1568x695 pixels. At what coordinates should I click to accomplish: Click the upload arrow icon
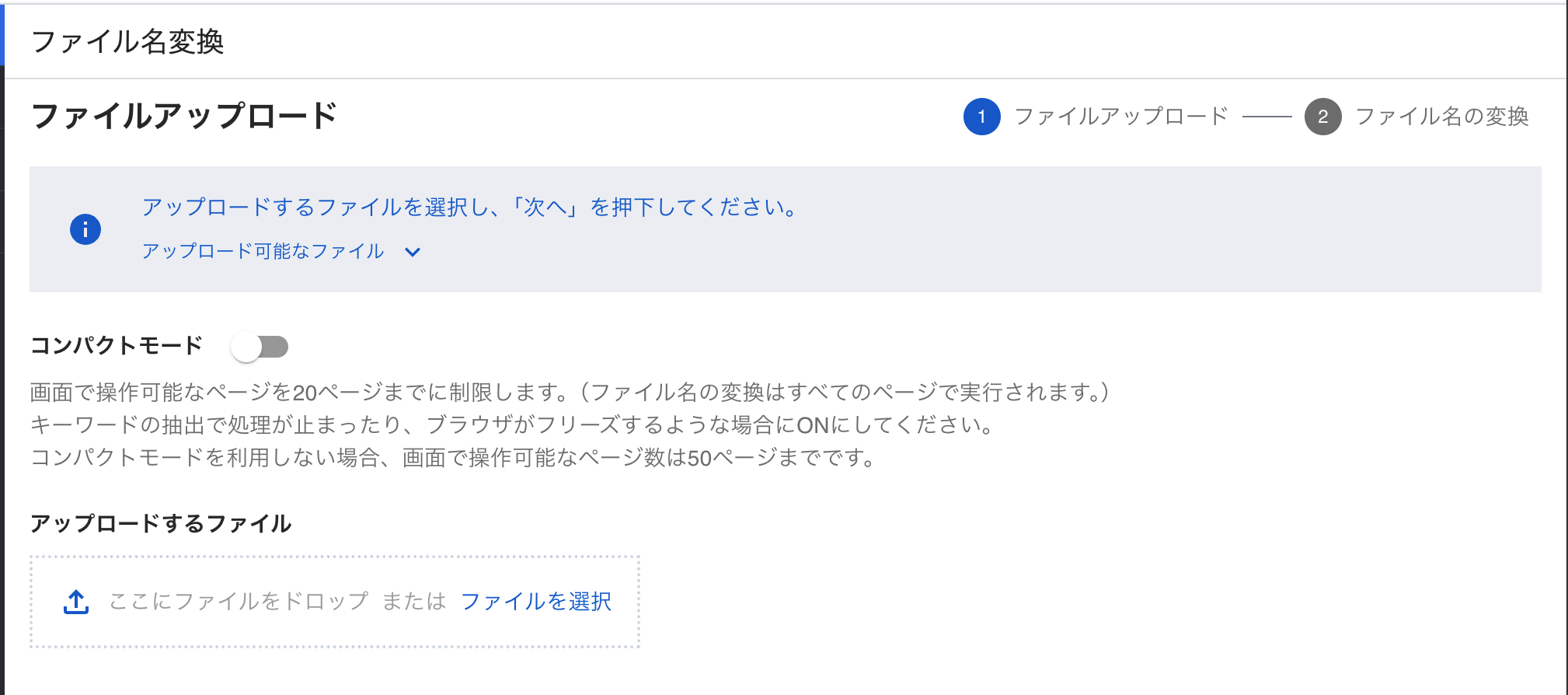pos(76,602)
